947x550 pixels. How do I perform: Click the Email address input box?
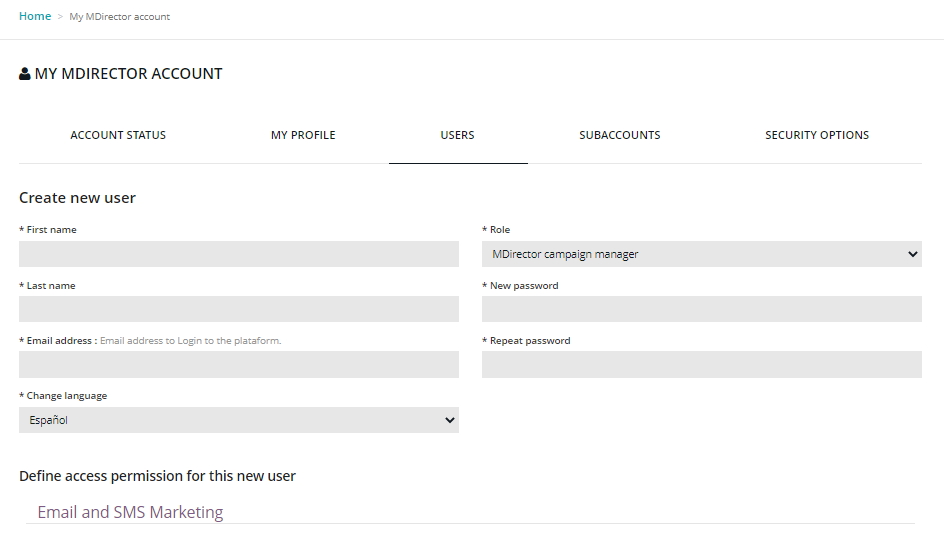[x=238, y=365]
